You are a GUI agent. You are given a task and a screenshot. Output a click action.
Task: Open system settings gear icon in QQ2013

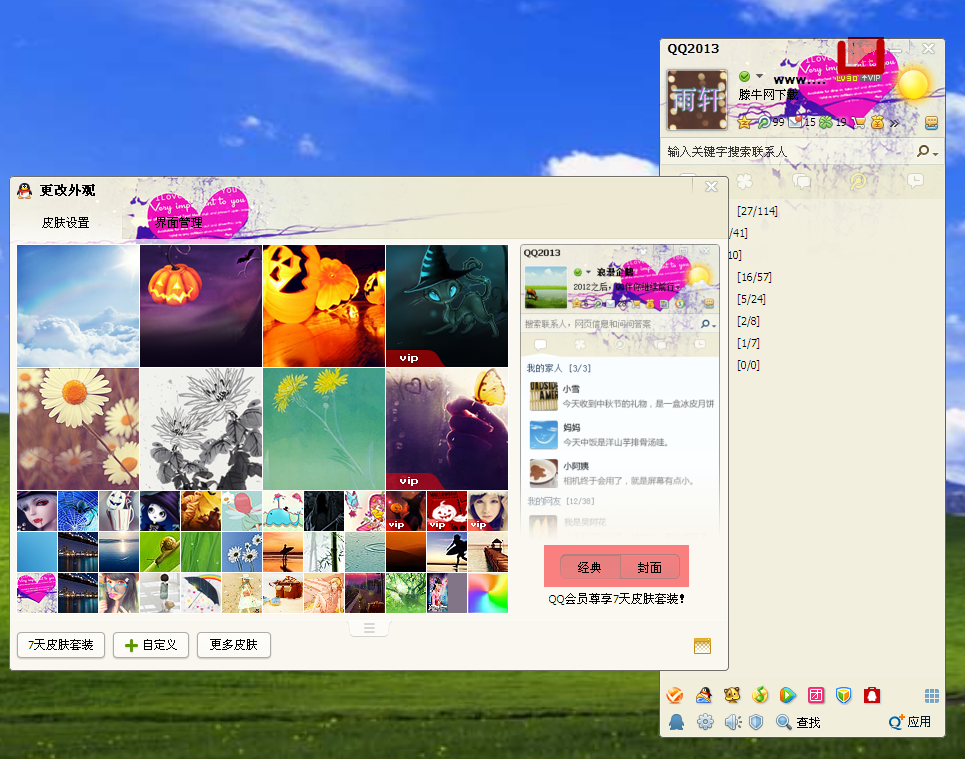pyautogui.click(x=705, y=721)
